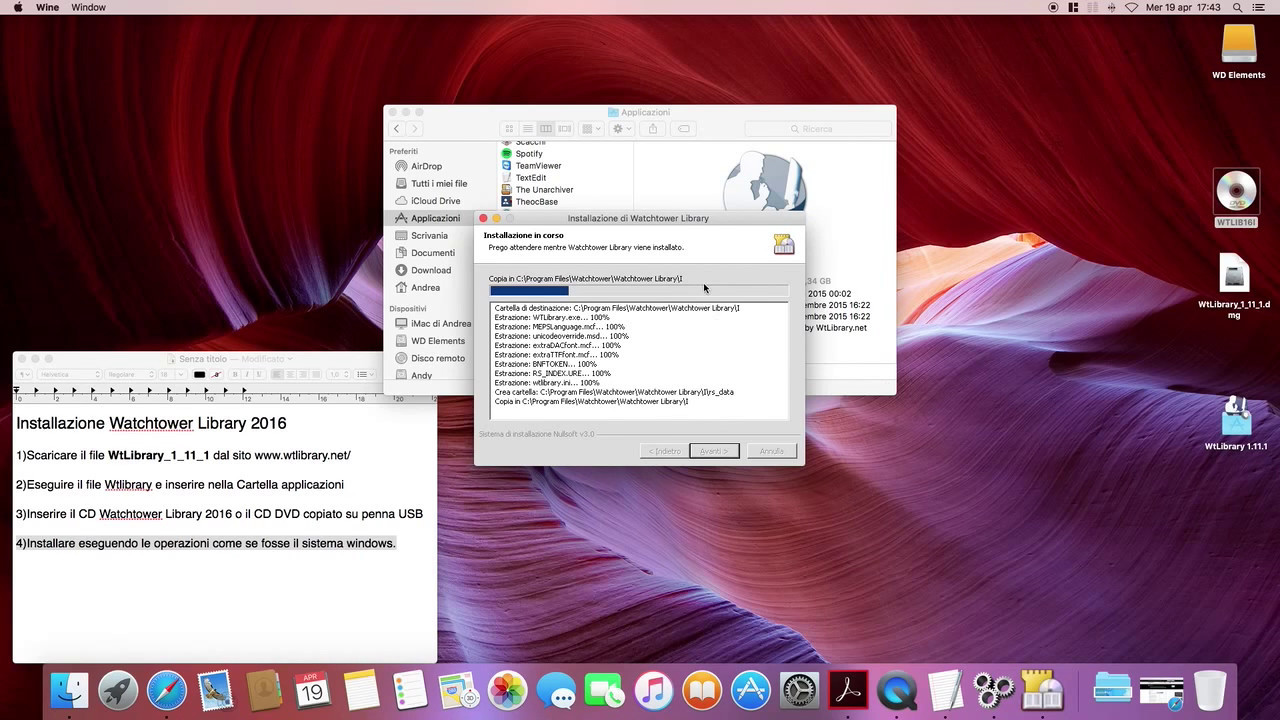Open Spotlight search in menu bar
Screen dimensions: 1280x720
pos(1238,7)
